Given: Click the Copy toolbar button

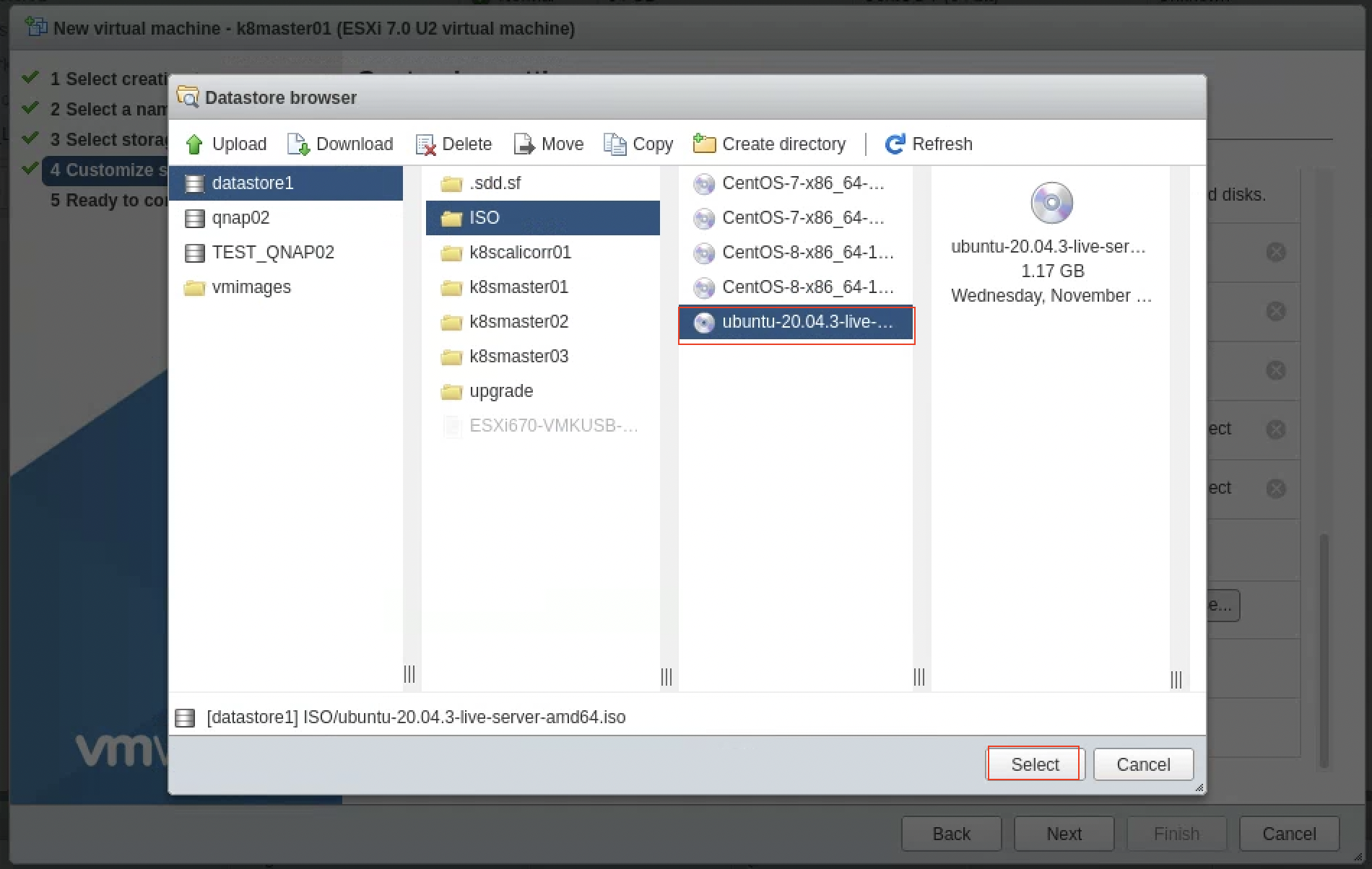Looking at the screenshot, I should 638,144.
